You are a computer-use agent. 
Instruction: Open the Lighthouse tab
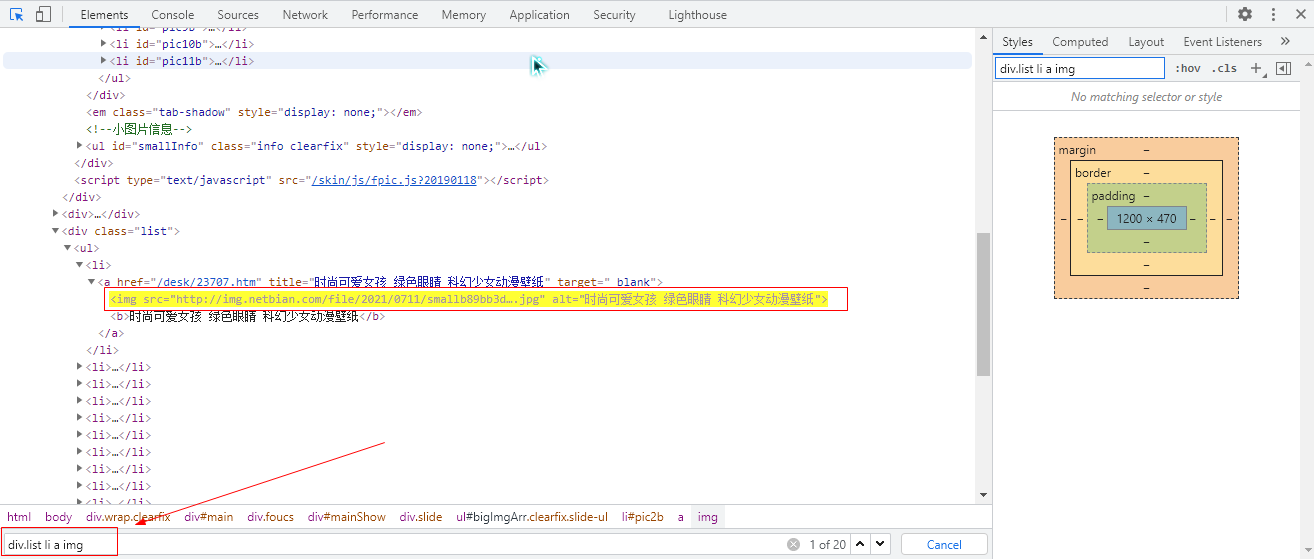697,15
